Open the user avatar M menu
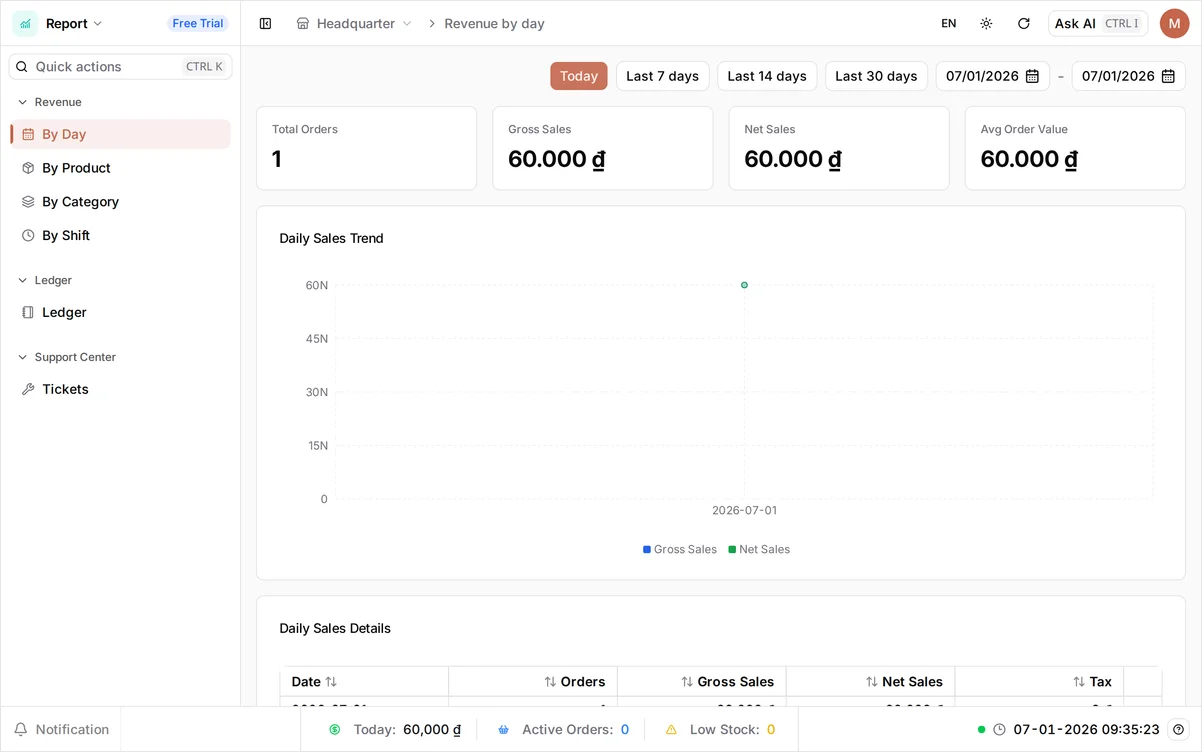This screenshot has height=752, width=1202. coord(1174,23)
